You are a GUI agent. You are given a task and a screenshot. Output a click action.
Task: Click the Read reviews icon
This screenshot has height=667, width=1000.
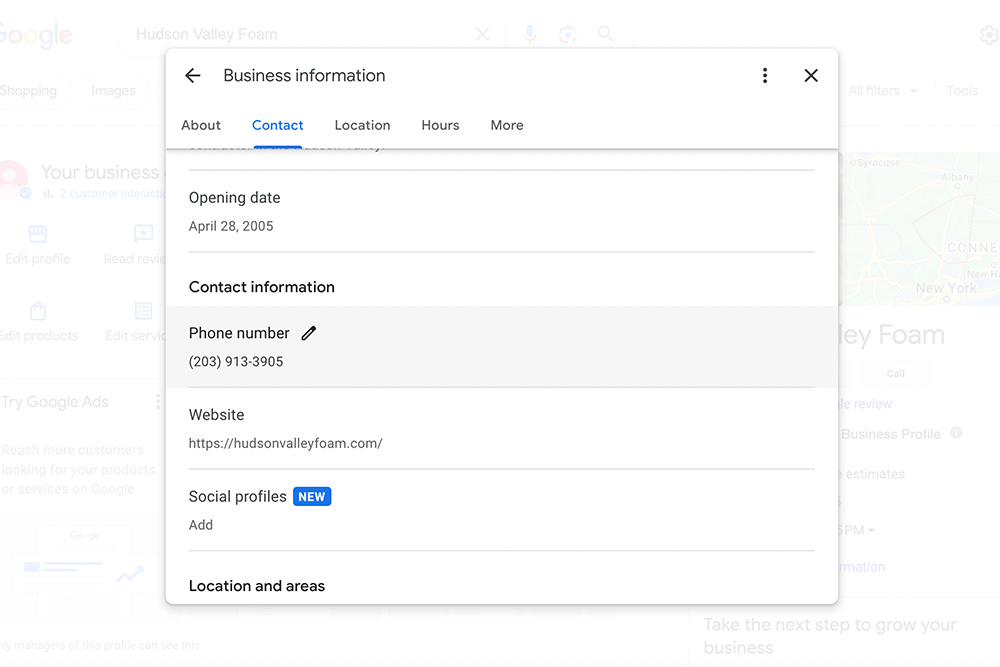point(143,233)
